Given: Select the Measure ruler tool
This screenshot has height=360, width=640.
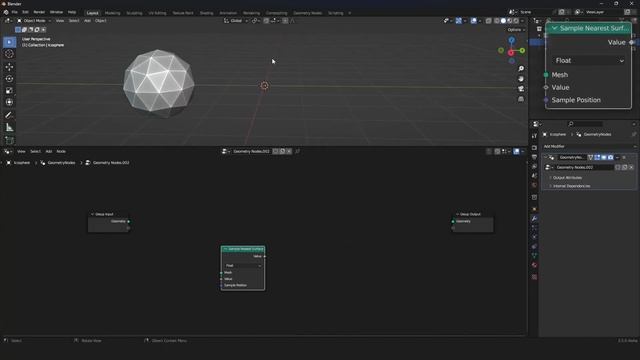Looking at the screenshot, I should 9,127.
